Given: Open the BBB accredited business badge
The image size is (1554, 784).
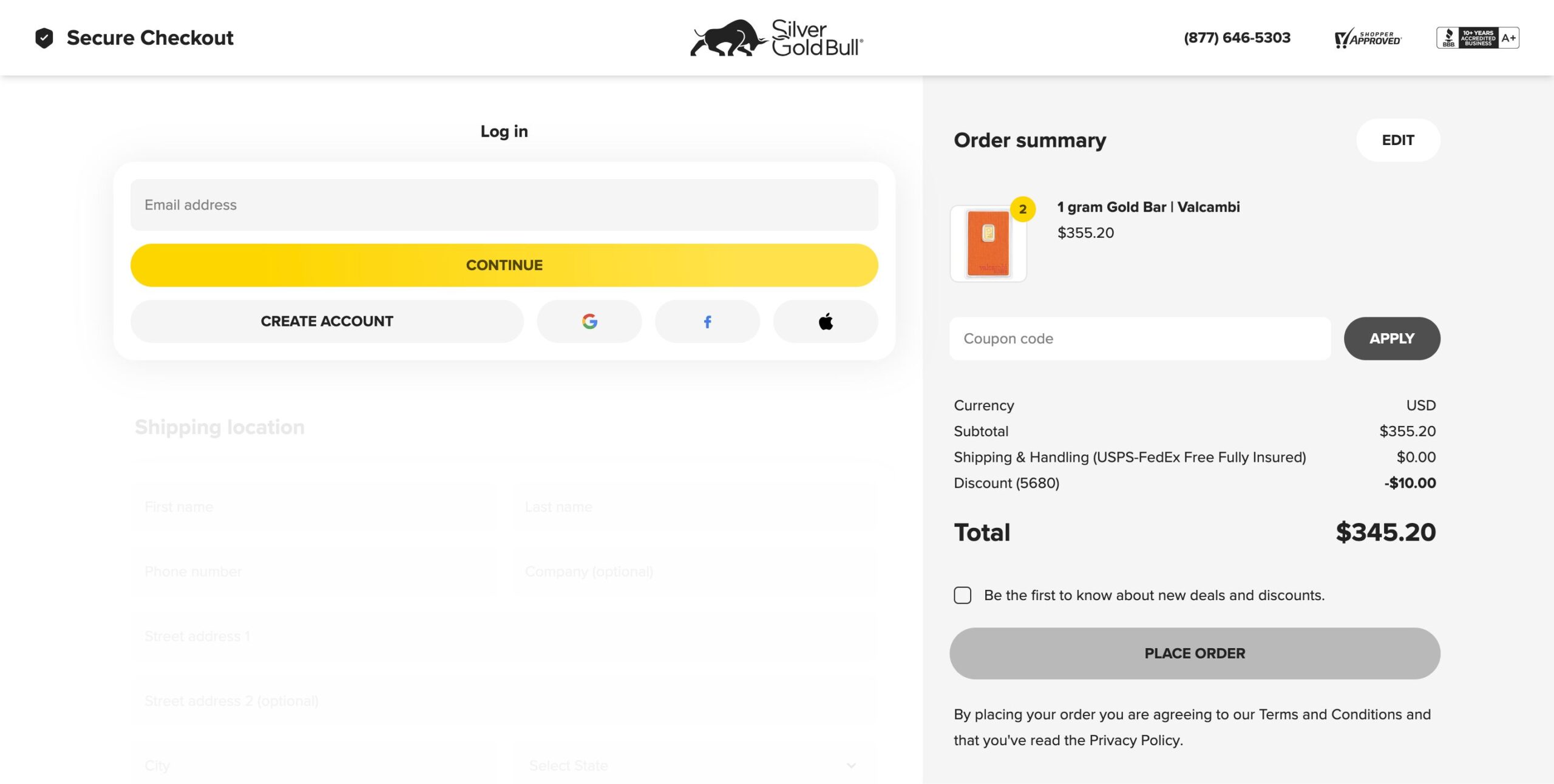Looking at the screenshot, I should (x=1478, y=38).
